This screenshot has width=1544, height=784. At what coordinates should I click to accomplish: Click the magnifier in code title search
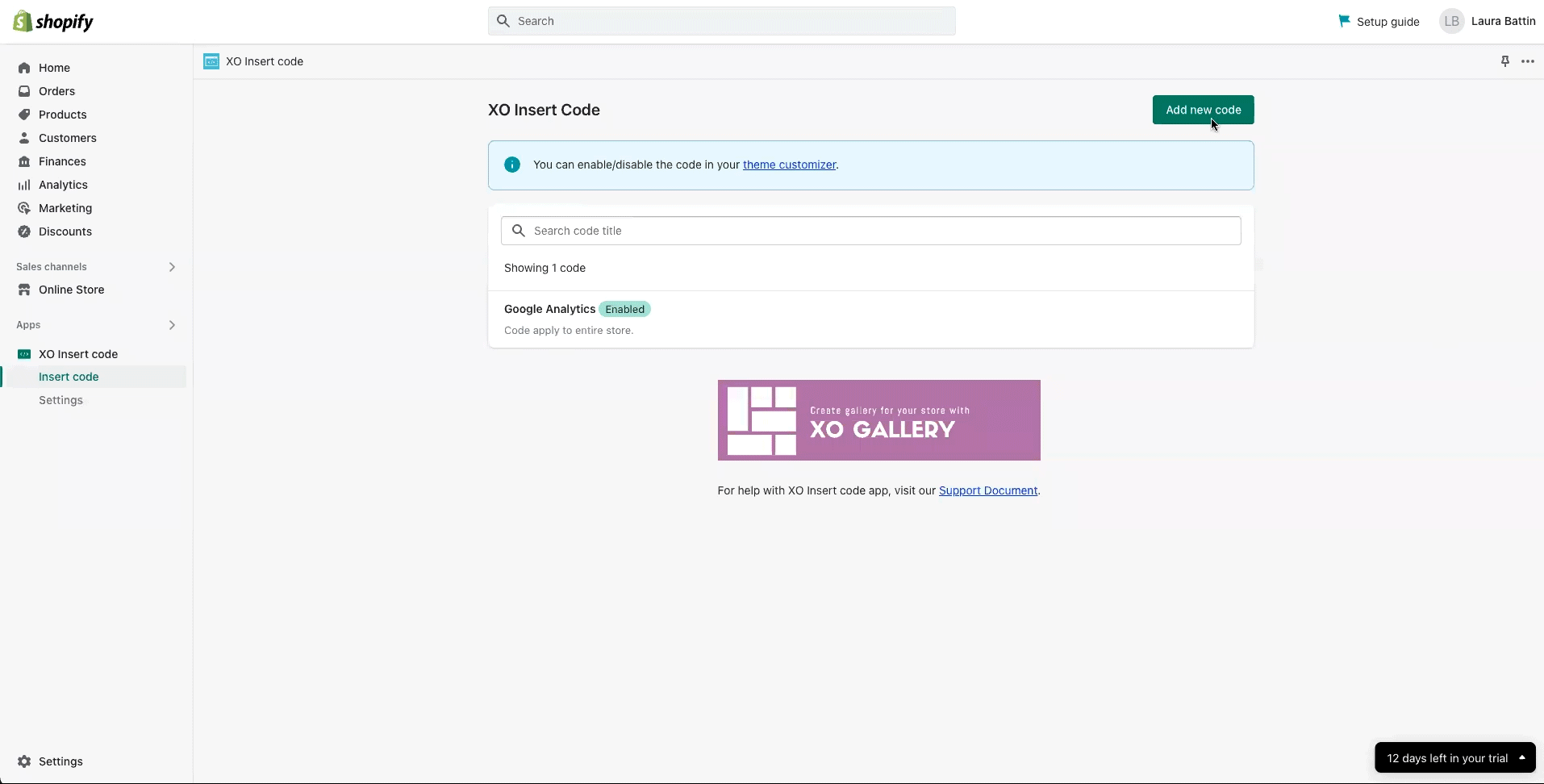pyautogui.click(x=519, y=231)
